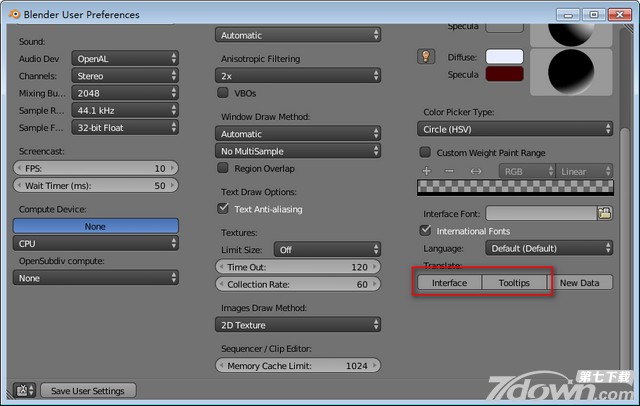Open the Sample Rate 44.1 kHz dropdown

coord(125,110)
